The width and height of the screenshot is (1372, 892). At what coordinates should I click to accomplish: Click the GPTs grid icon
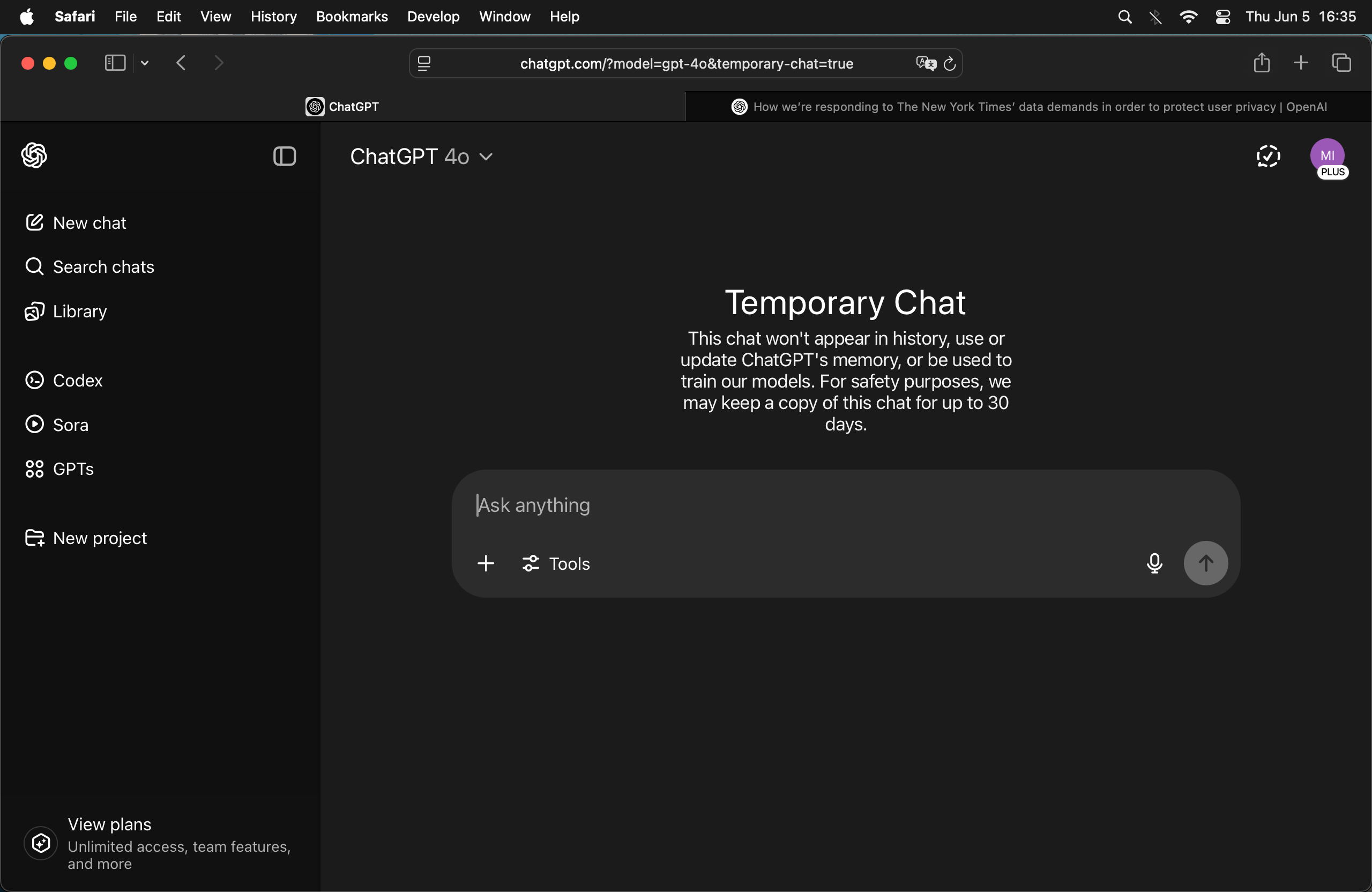[34, 469]
